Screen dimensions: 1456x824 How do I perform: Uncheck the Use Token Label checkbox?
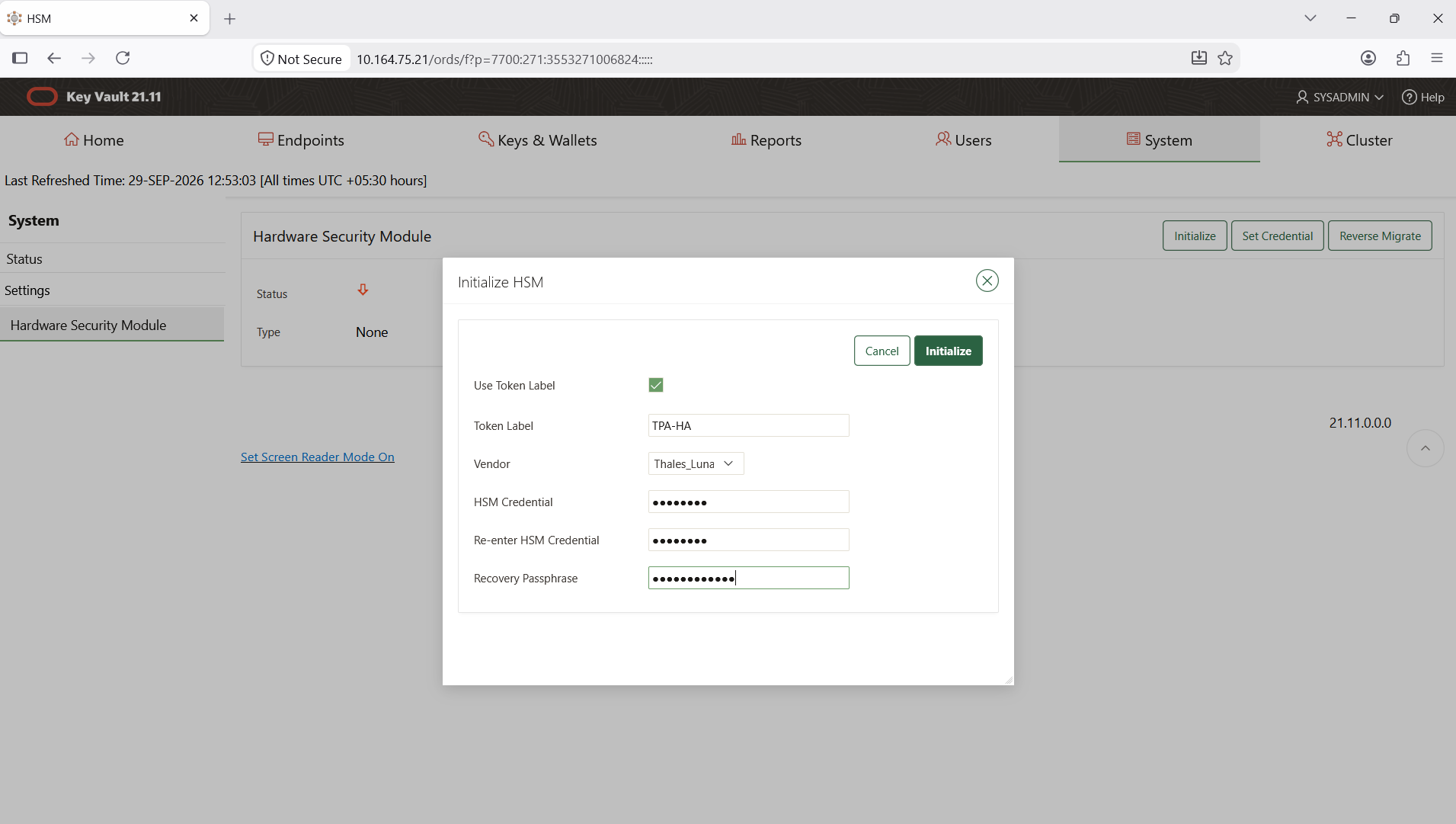click(656, 385)
